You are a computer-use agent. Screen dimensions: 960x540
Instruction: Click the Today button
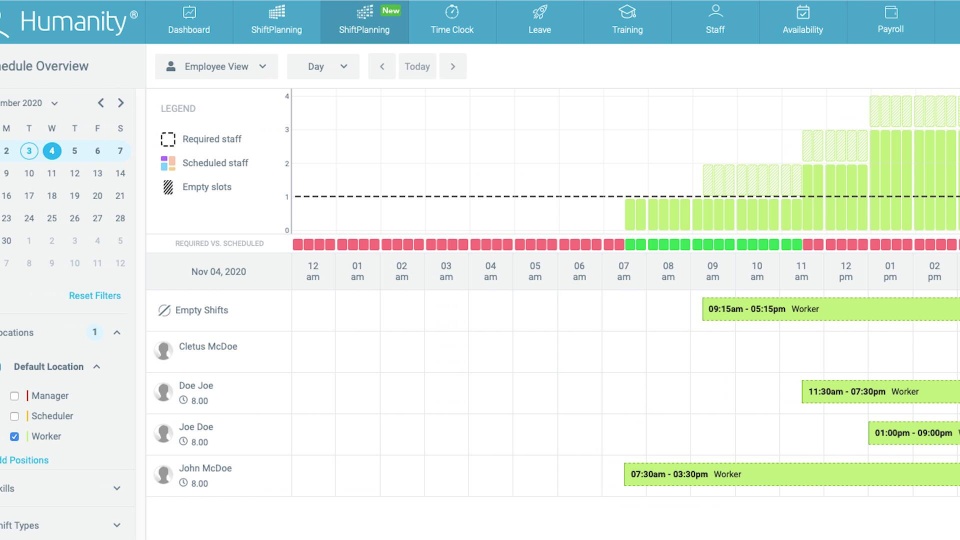[x=417, y=67]
